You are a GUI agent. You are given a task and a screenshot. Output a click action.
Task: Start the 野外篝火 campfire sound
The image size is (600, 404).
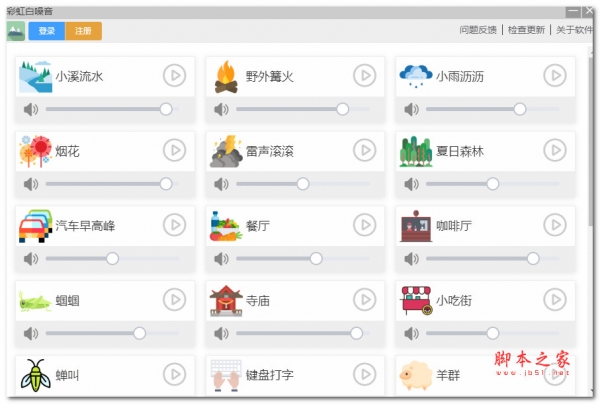point(364,74)
